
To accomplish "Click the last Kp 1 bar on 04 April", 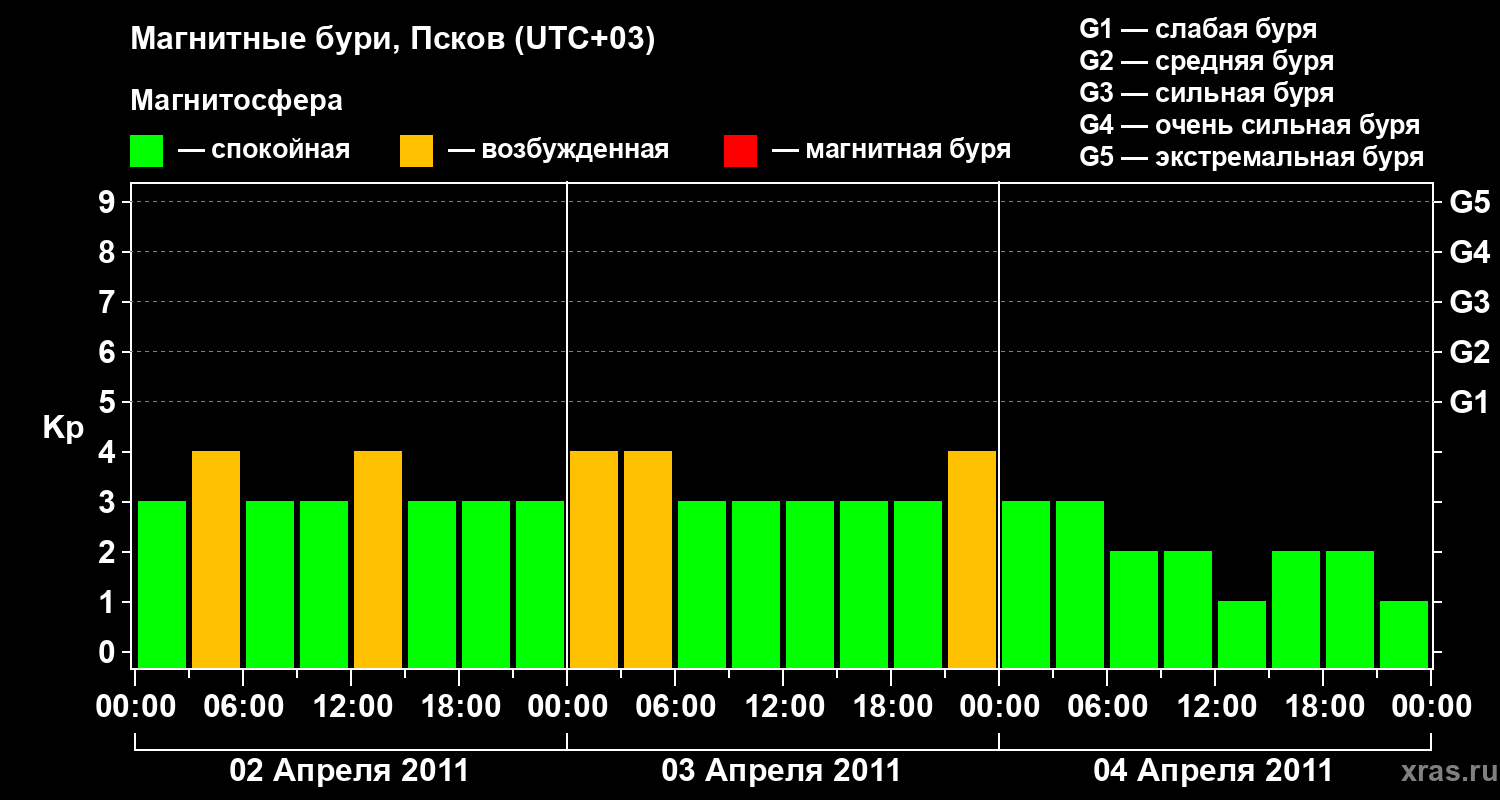I will 1404,634.
